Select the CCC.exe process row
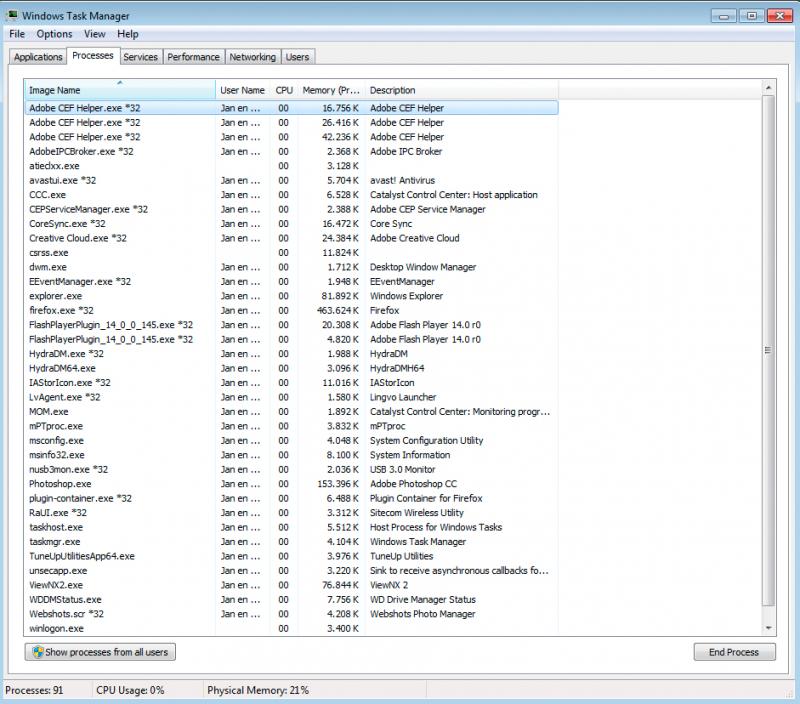800x704 pixels. click(291, 195)
